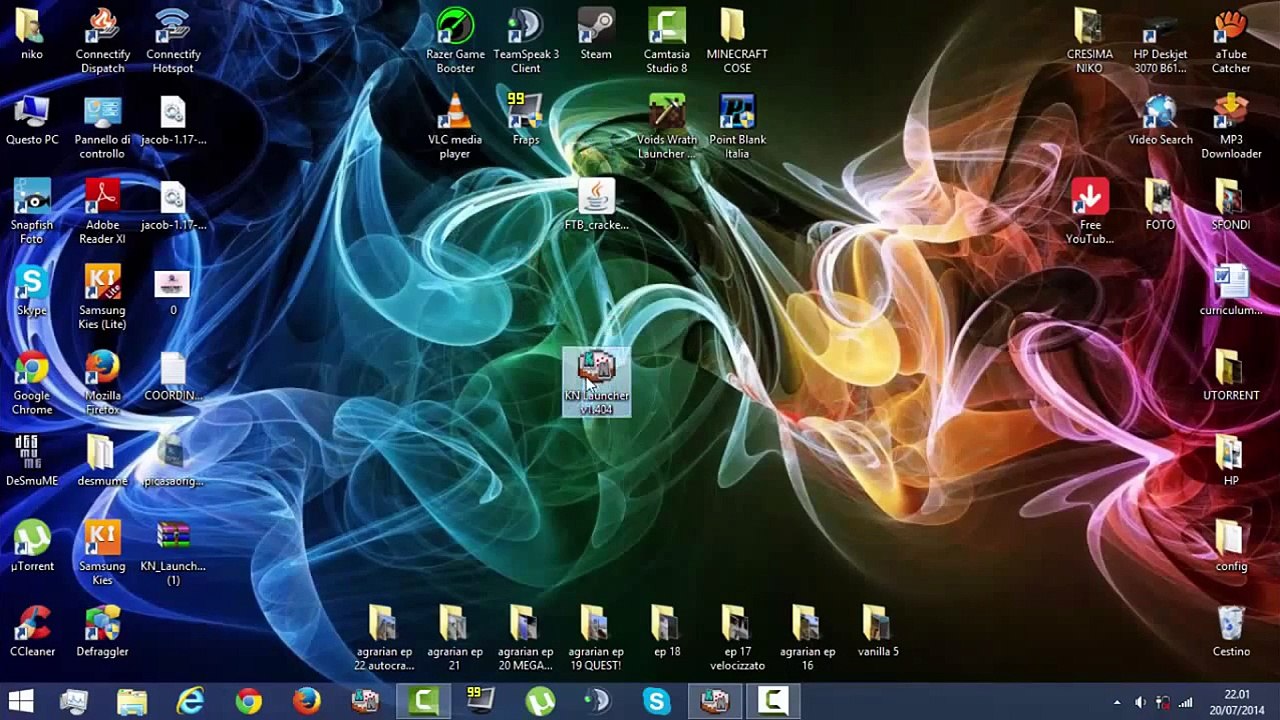
Task: Select the desmume folder on the desktop
Action: (x=102, y=461)
